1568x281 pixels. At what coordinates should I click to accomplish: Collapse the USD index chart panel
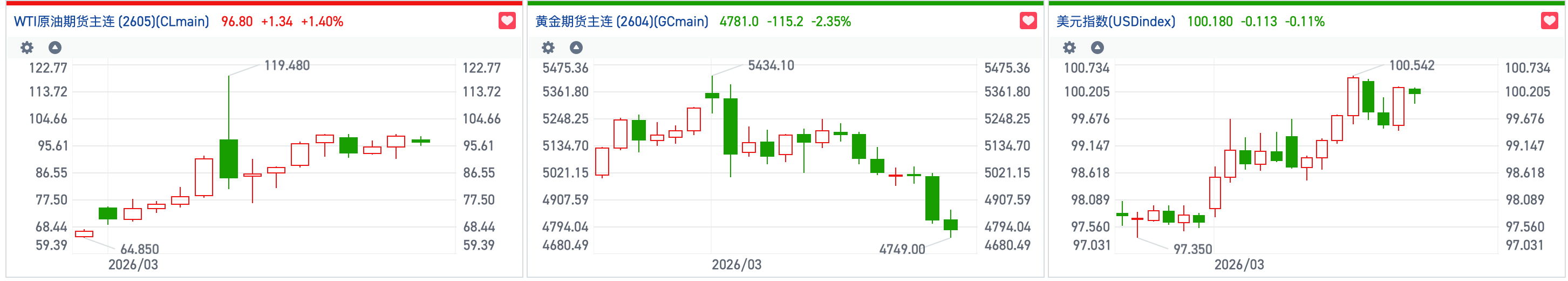1097,48
